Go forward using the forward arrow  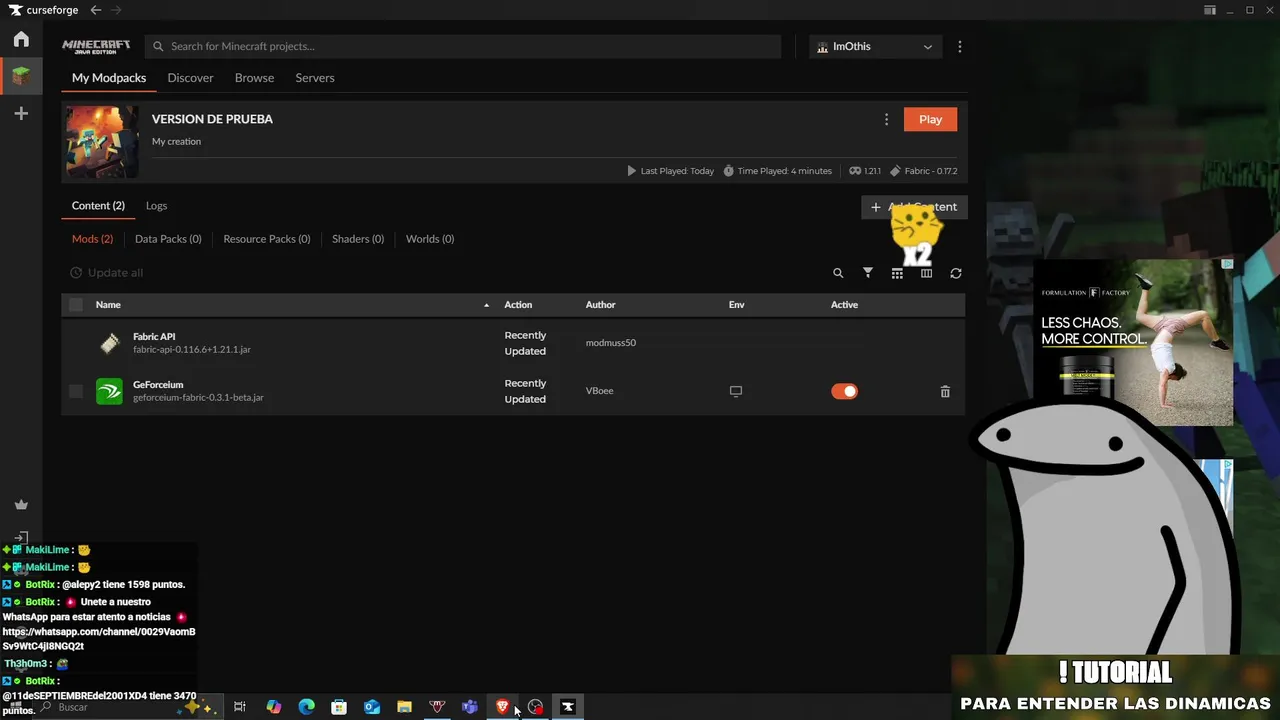(116, 10)
